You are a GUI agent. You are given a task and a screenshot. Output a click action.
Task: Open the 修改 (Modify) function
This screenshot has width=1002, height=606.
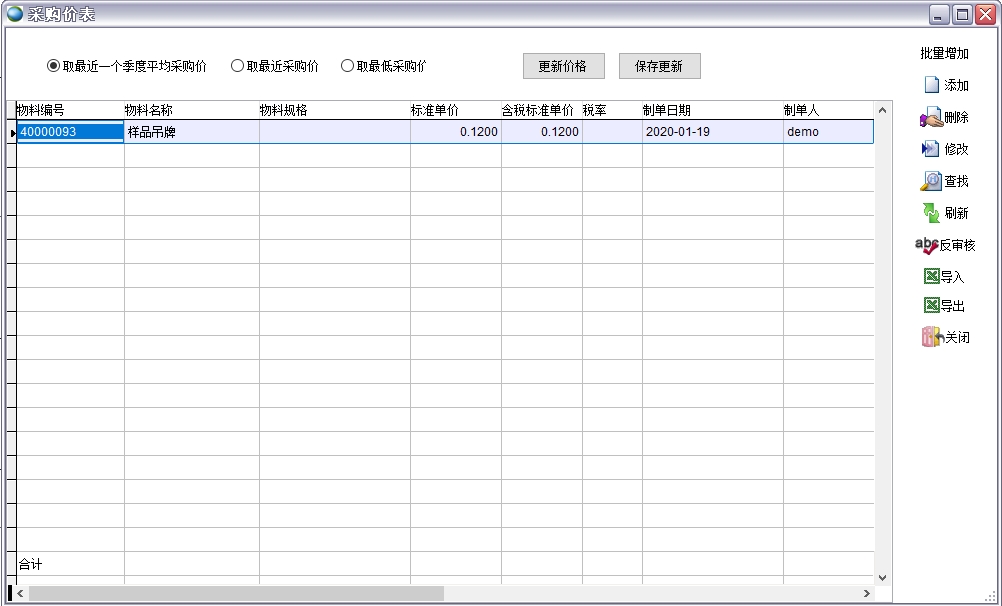tap(944, 149)
